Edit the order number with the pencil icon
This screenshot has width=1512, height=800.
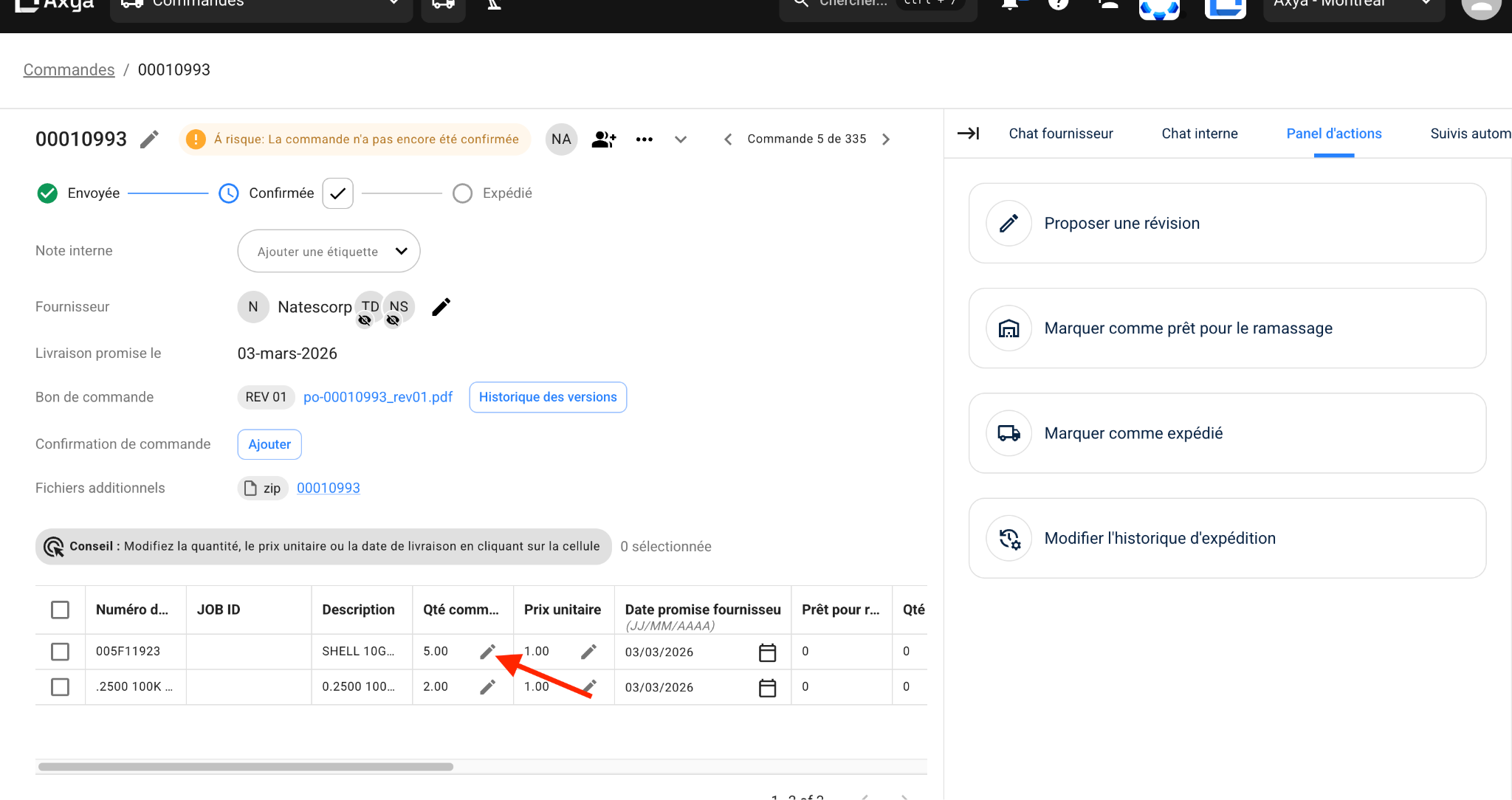[149, 139]
